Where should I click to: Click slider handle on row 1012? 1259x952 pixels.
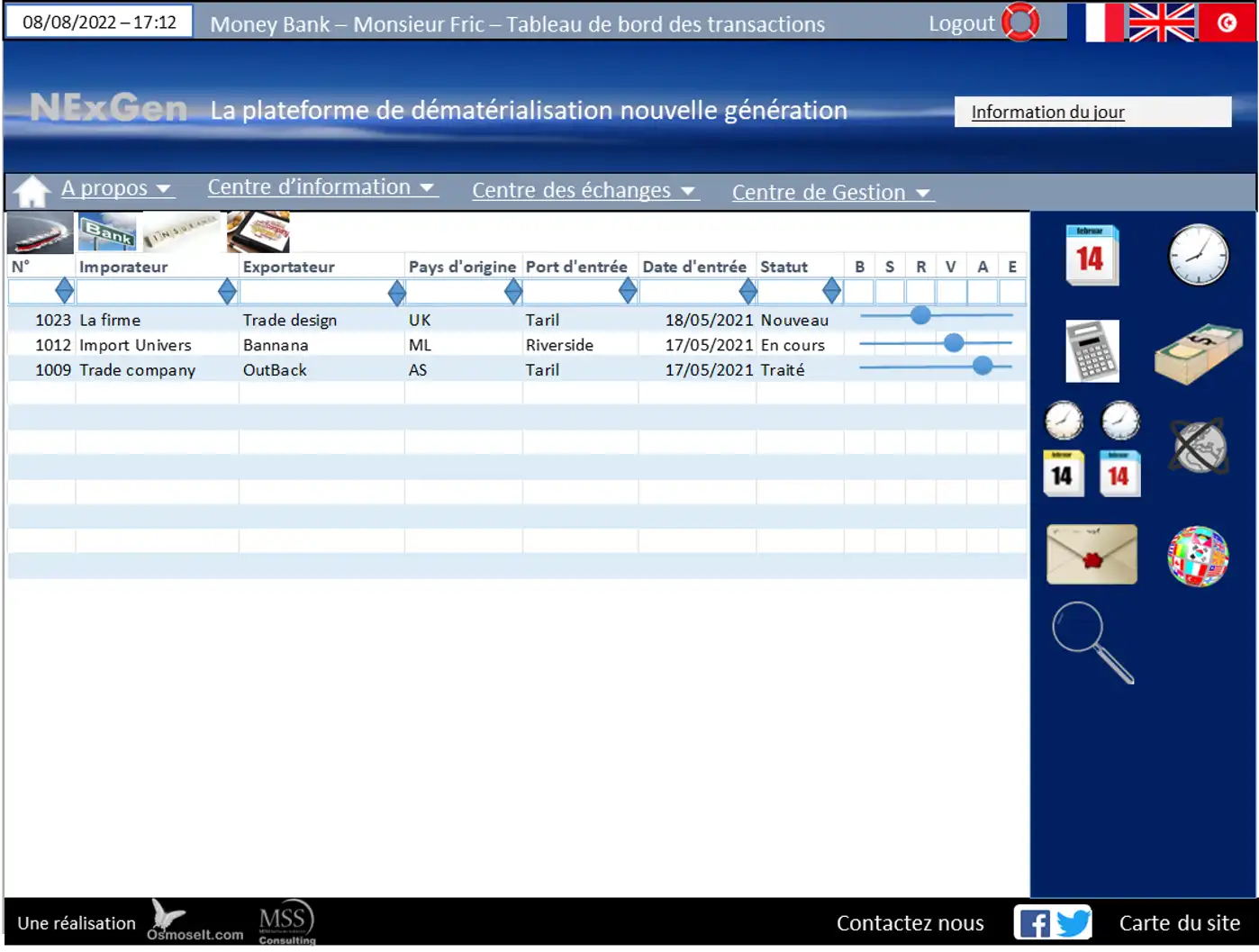[x=954, y=342]
